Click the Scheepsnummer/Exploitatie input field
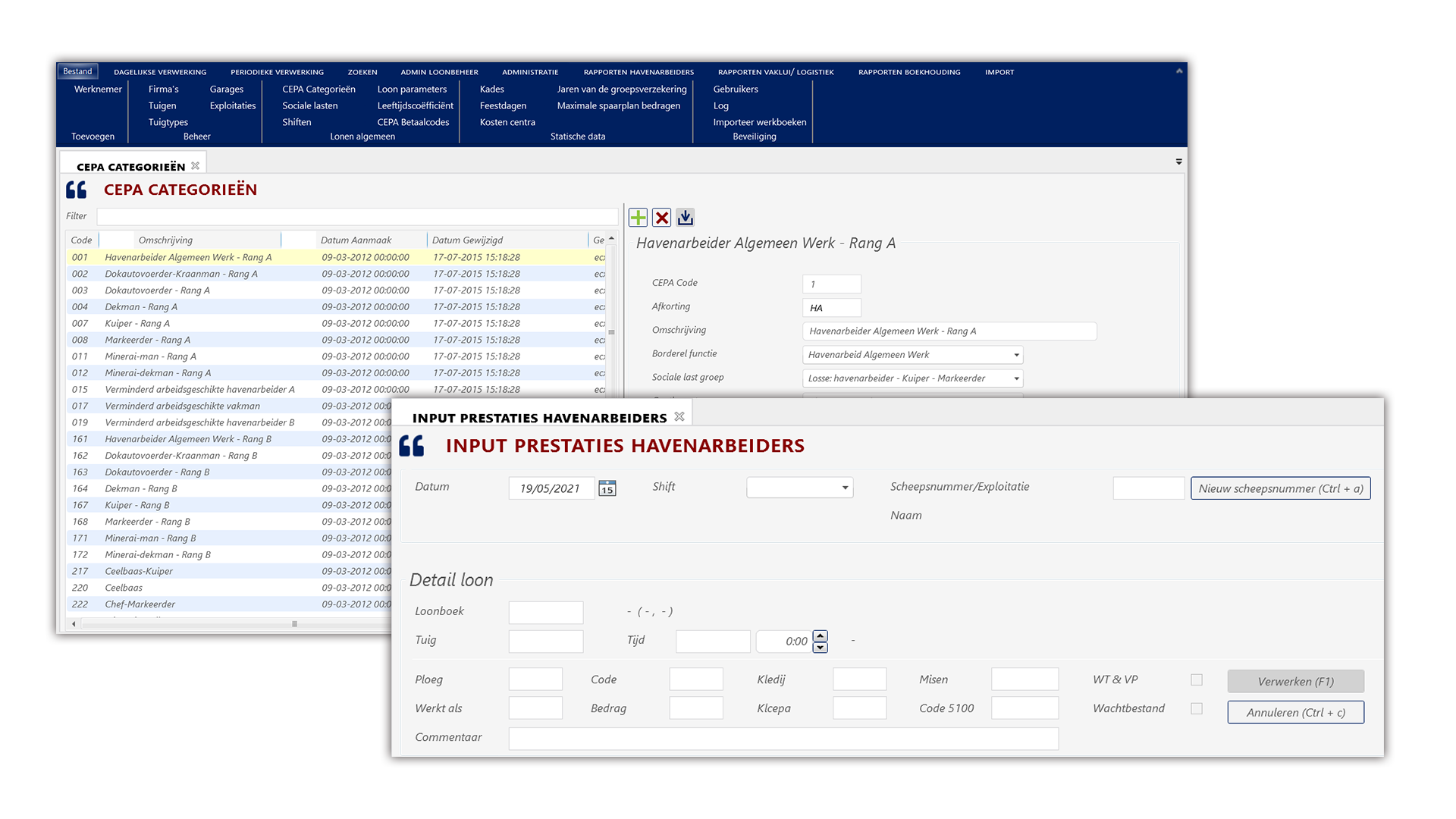The image size is (1456, 819). 1148,488
